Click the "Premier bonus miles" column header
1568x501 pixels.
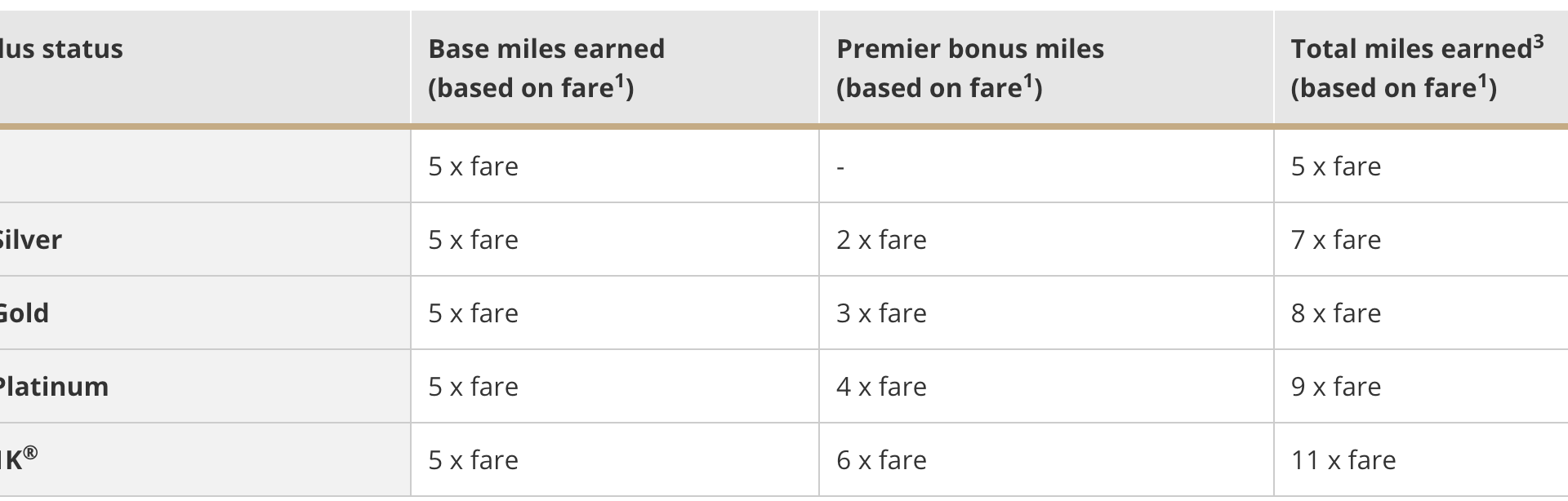pos(969,49)
